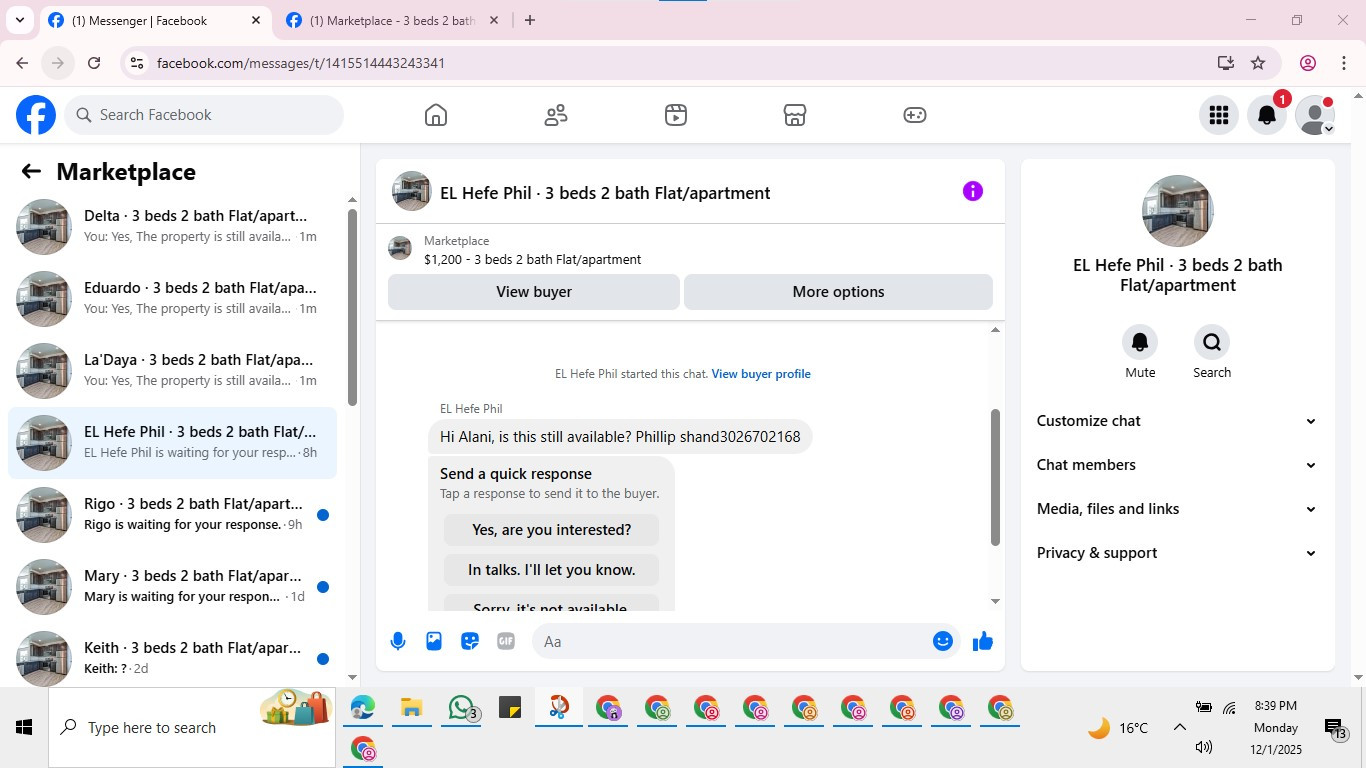Image resolution: width=1366 pixels, height=768 pixels.
Task: Click the More options button
Action: coord(838,292)
